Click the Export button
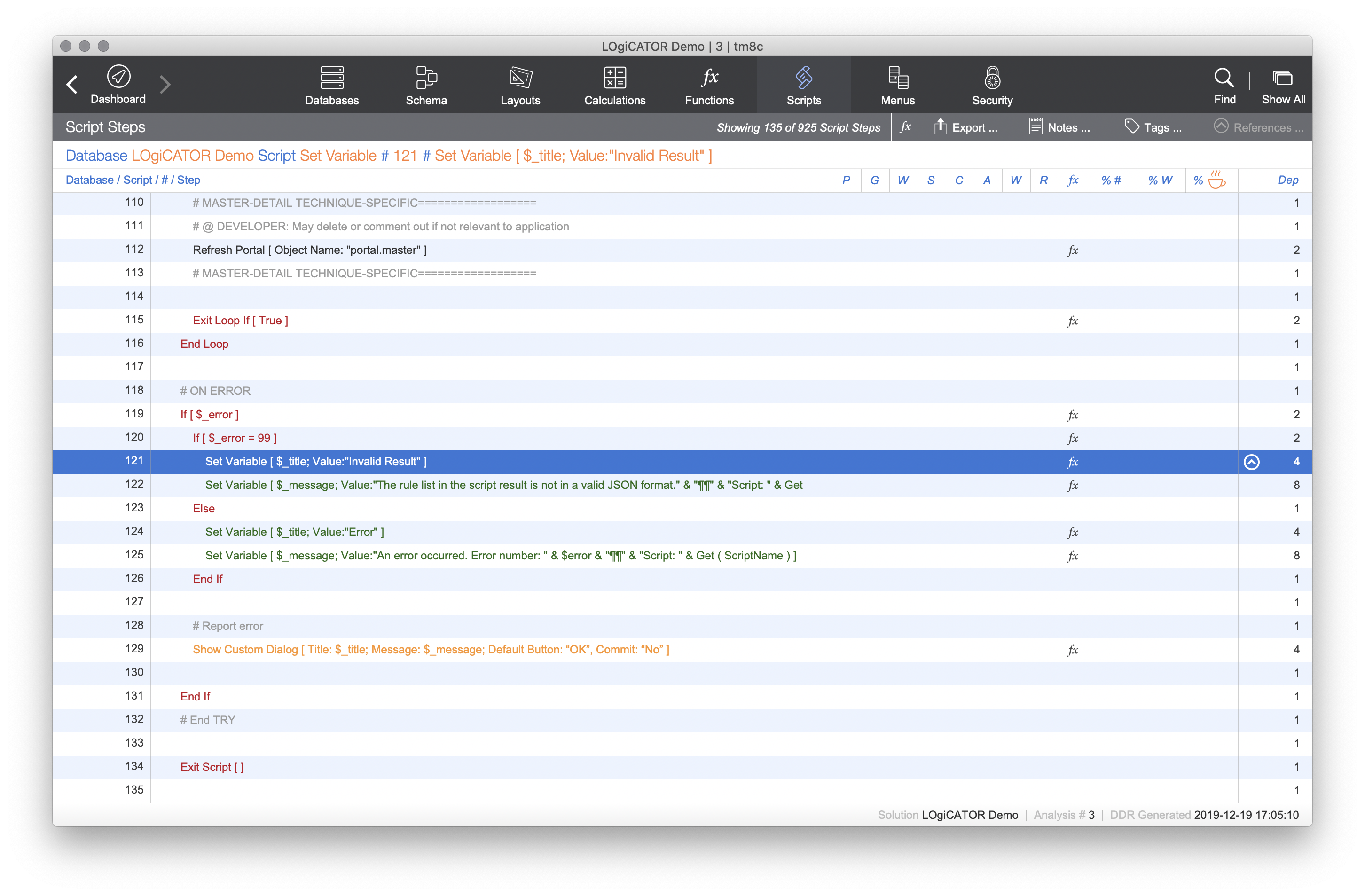Screen dimensions: 1365x896 coord(965,127)
